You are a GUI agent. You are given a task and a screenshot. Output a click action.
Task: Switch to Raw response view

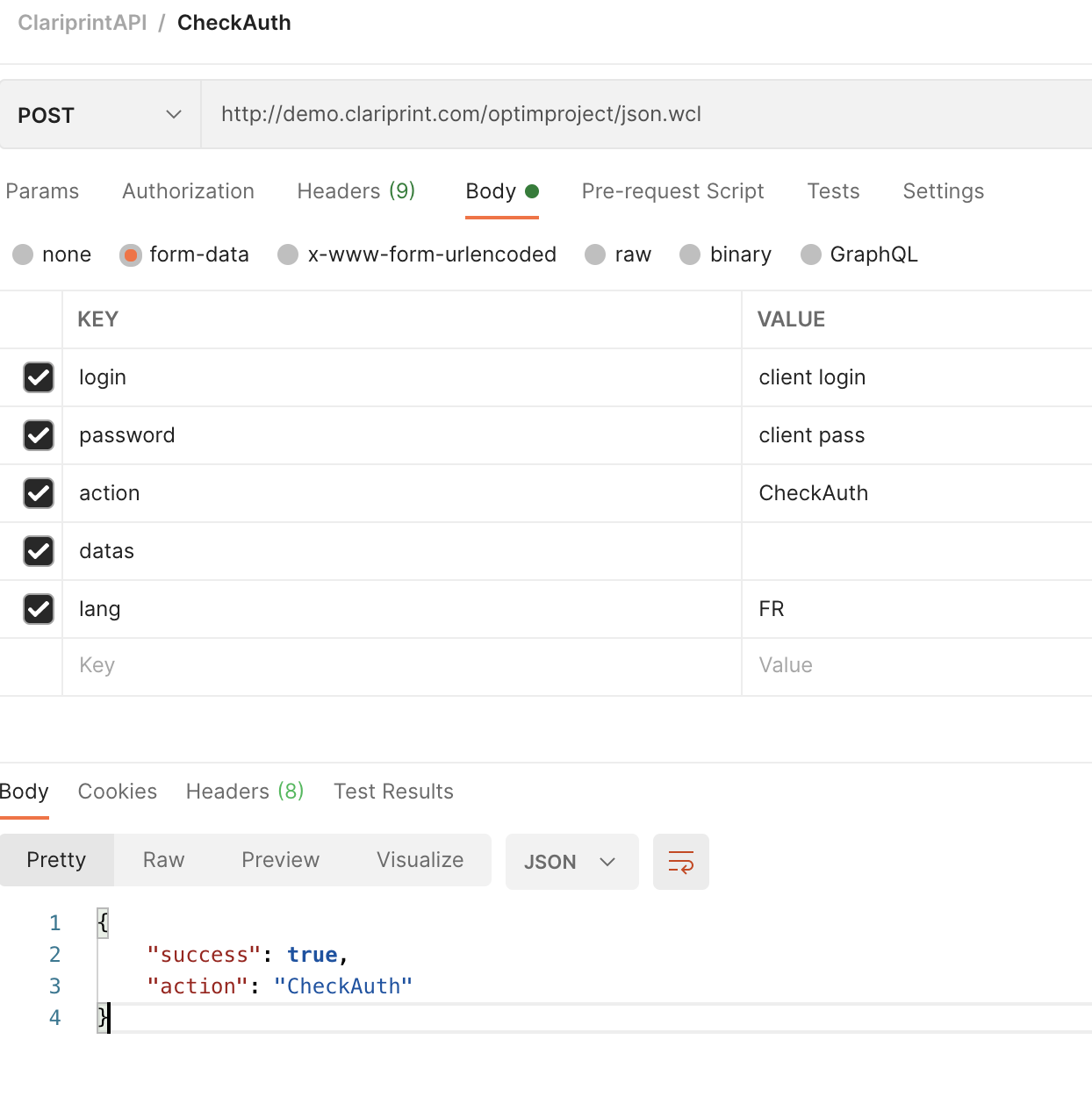coord(163,860)
